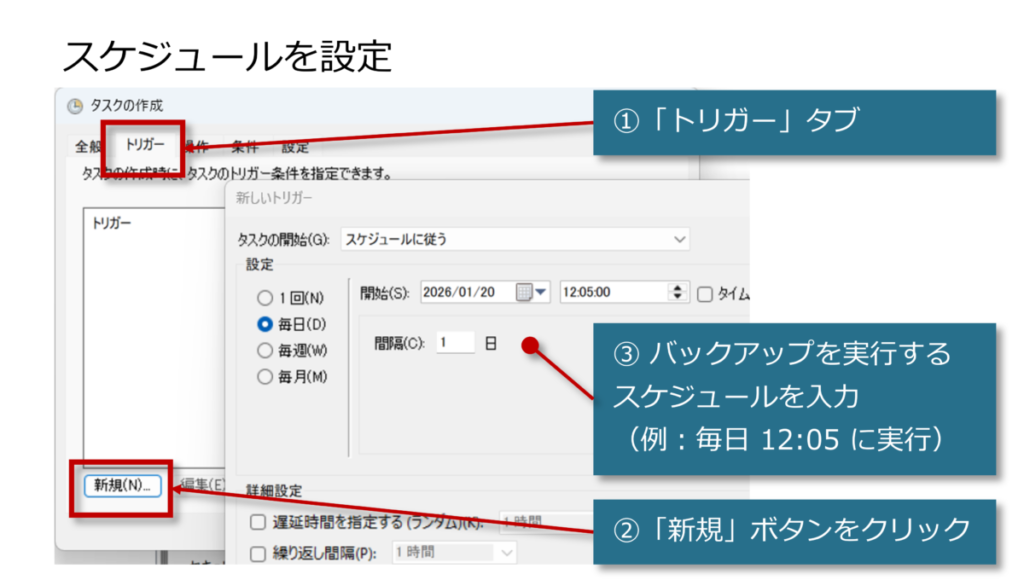Choose the 毎日(D) radio option
Image resolution: width=1024 pixels, height=580 pixels.
265,324
